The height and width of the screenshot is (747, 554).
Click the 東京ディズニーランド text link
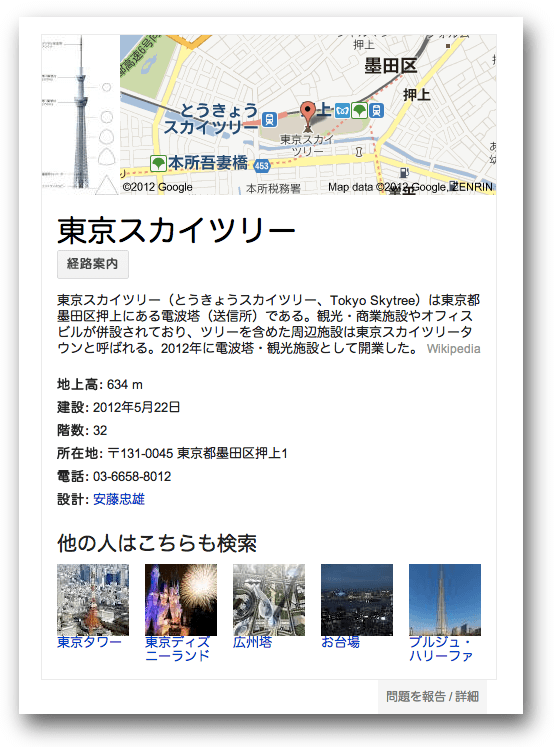(x=178, y=649)
